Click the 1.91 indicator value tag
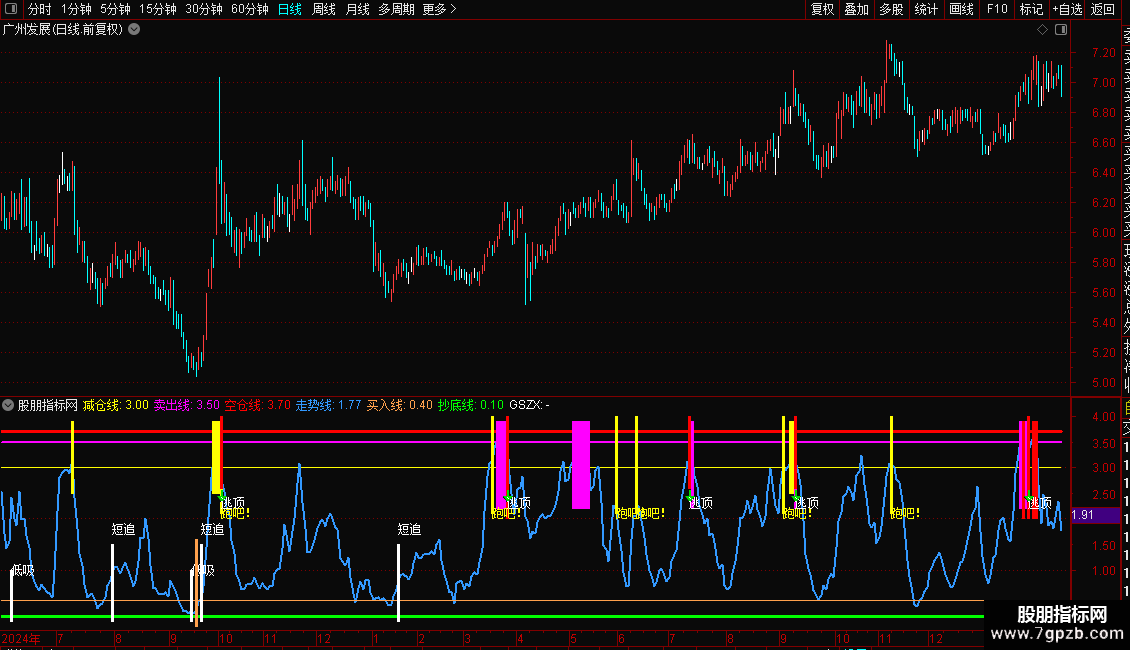 (1083, 515)
